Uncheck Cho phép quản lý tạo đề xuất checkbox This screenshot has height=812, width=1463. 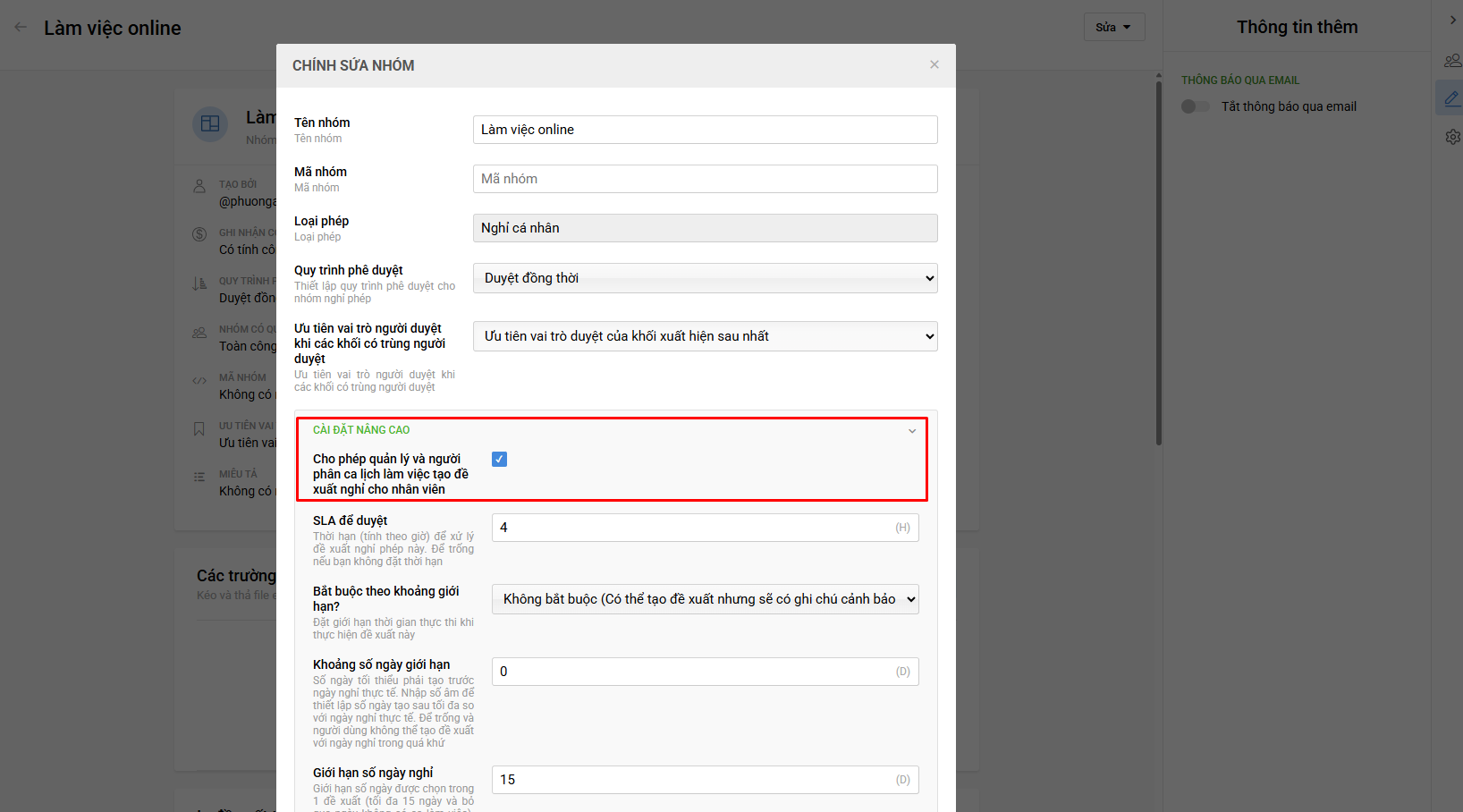pos(499,459)
